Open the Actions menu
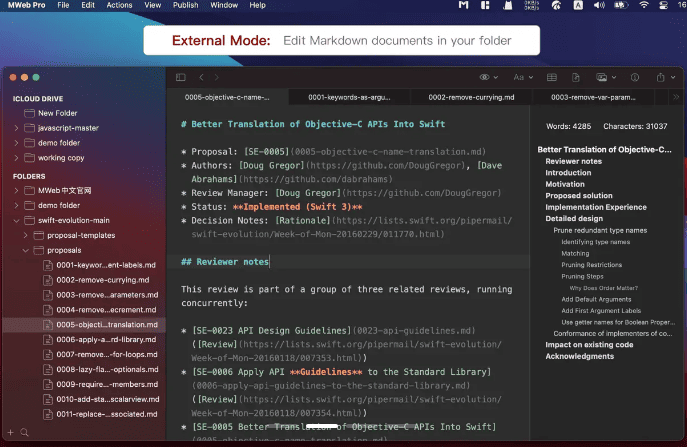Screen dimensions: 687x447 click(x=119, y=5)
